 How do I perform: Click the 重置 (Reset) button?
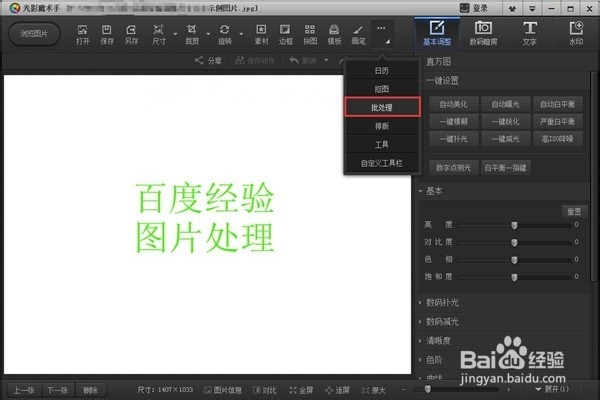coord(574,212)
